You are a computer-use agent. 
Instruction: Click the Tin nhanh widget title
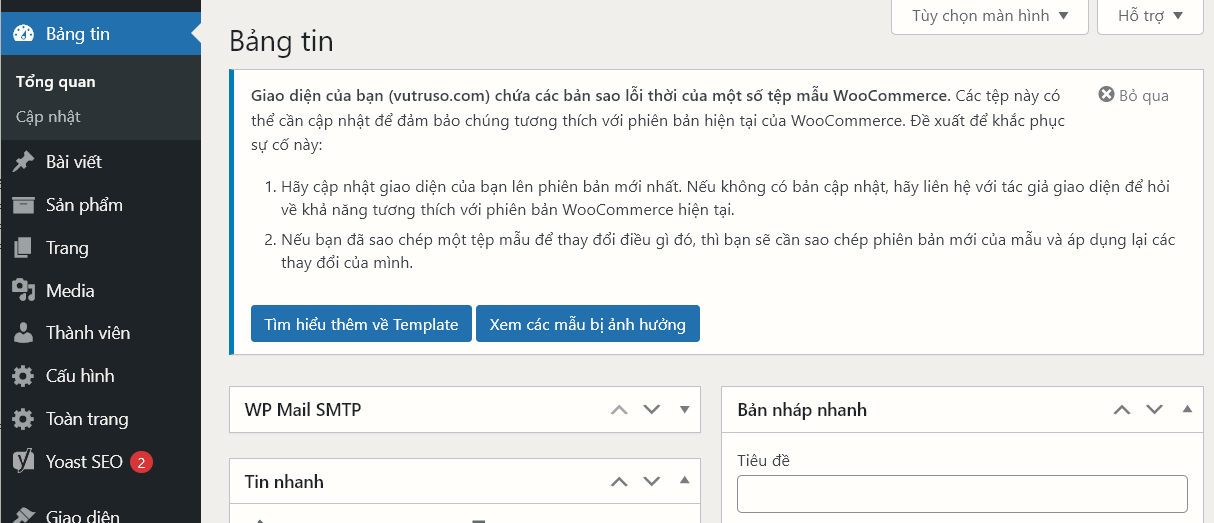284,481
